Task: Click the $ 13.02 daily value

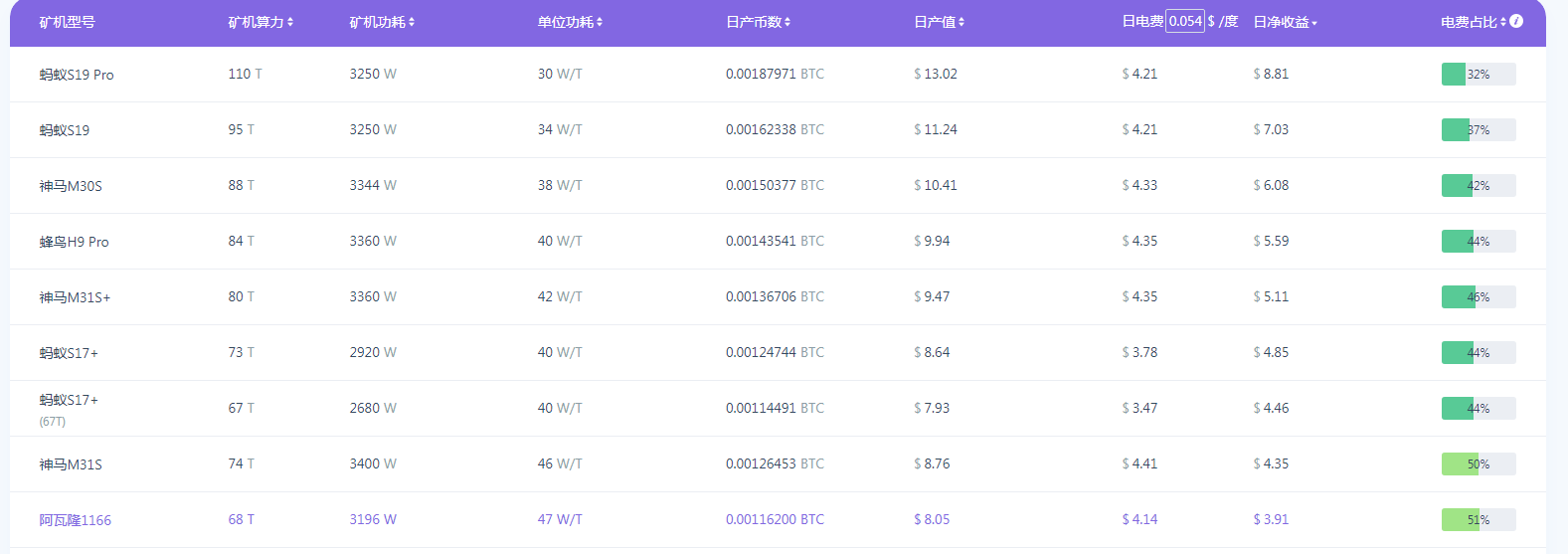Action: [936, 74]
